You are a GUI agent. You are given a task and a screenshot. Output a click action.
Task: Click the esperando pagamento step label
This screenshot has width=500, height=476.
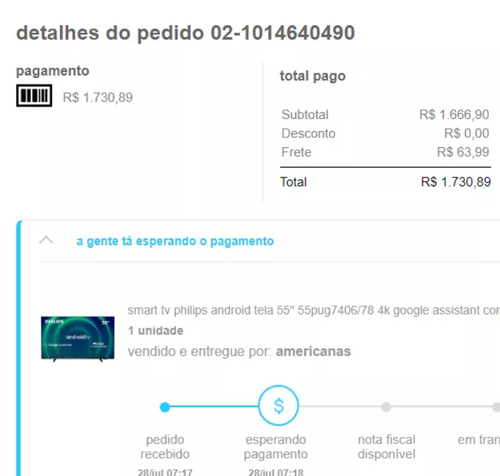[276, 447]
